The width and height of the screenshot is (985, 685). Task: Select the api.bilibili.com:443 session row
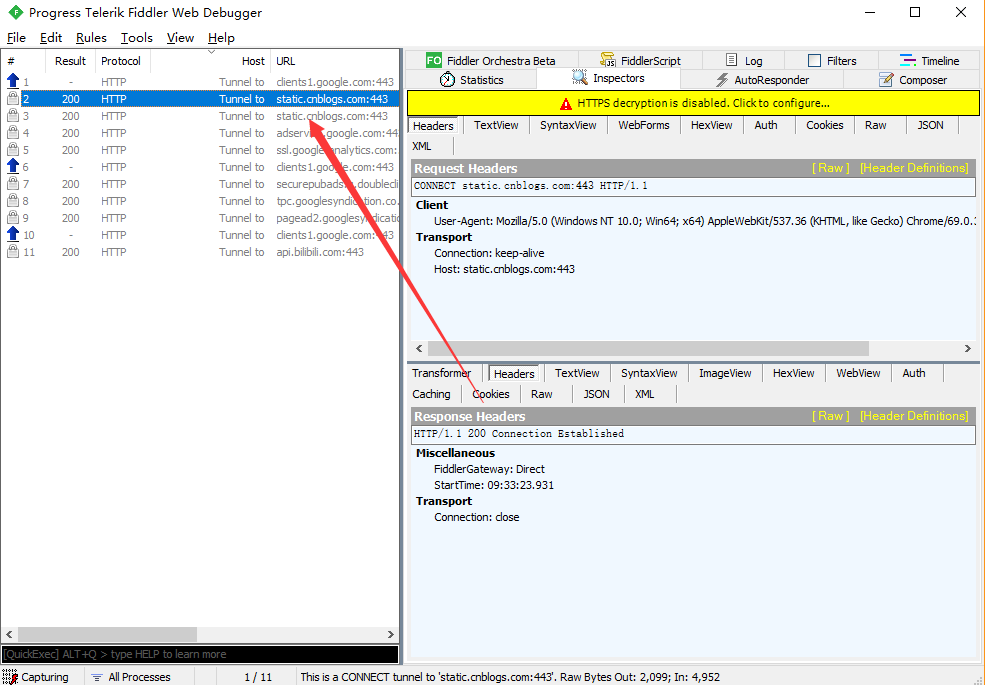click(x=200, y=252)
